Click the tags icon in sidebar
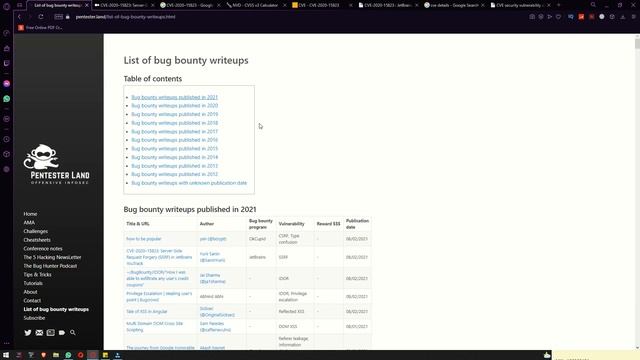The width and height of the screenshot is (640, 360). [x=62, y=333]
